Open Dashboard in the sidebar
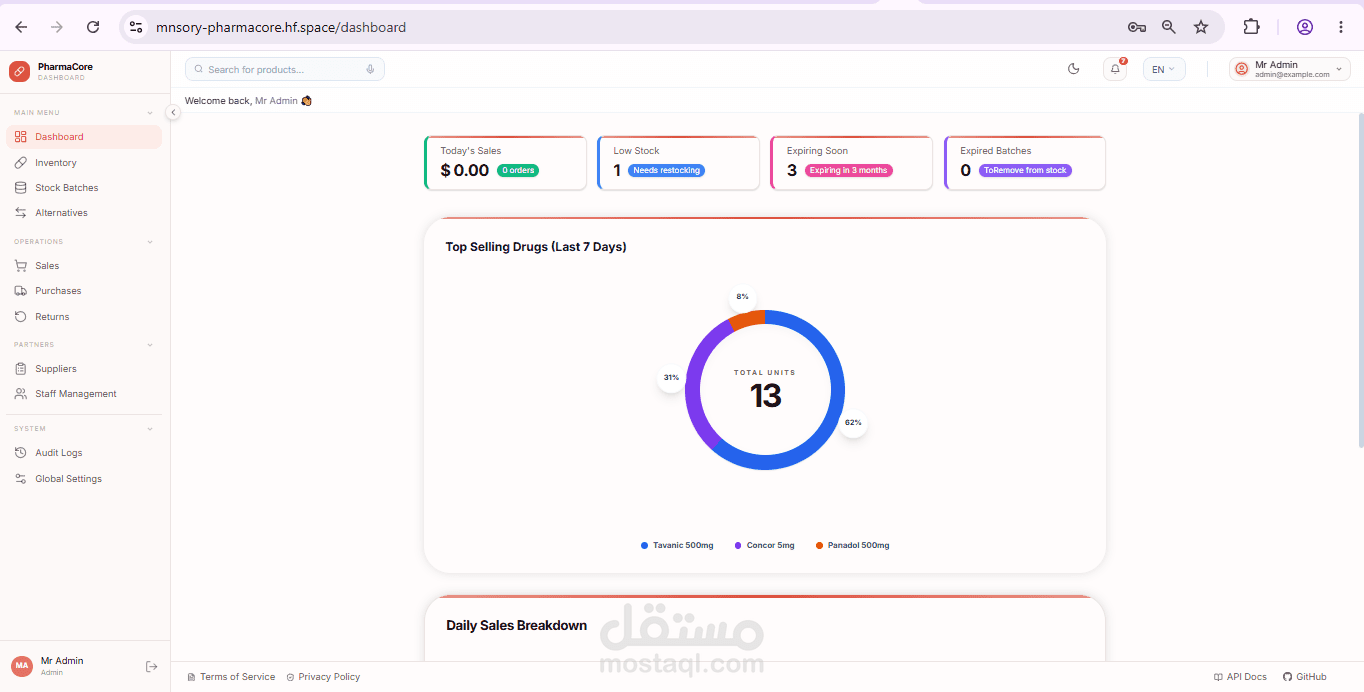The image size is (1364, 692). [84, 137]
